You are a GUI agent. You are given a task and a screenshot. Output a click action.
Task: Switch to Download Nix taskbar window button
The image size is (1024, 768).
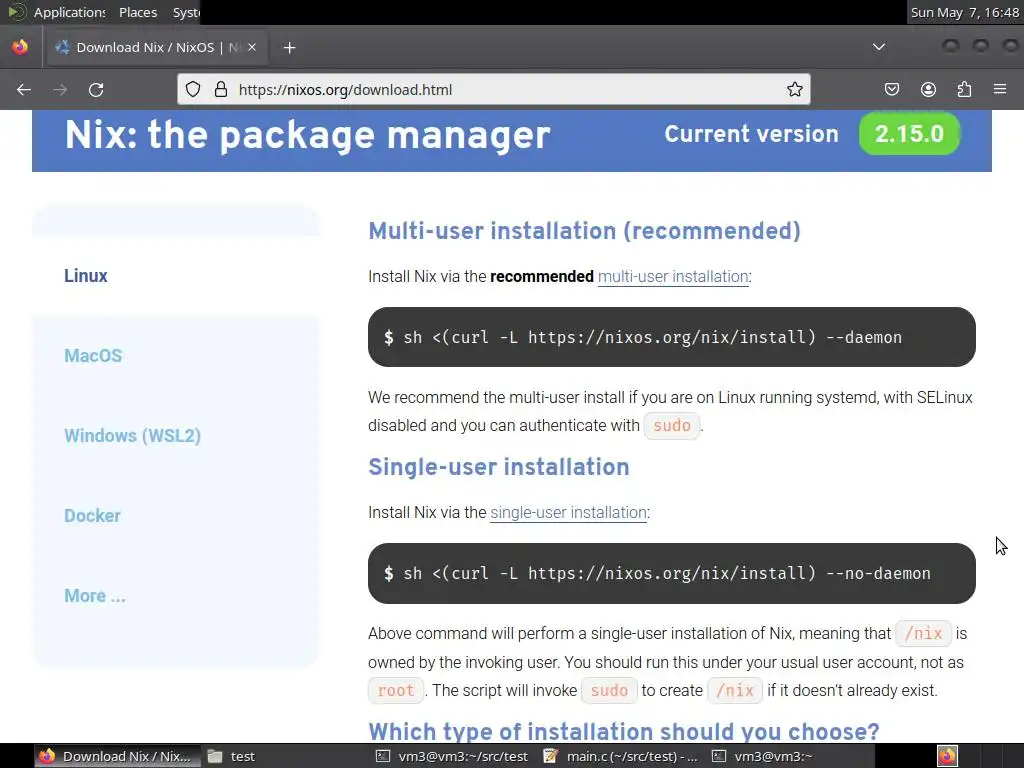point(118,756)
